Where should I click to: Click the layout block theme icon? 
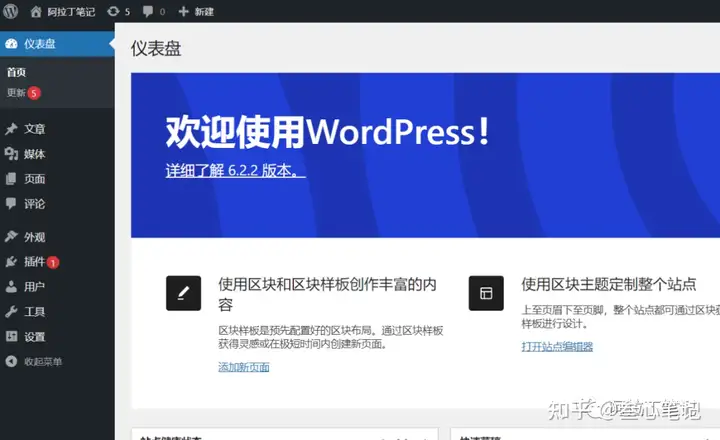coord(486,293)
